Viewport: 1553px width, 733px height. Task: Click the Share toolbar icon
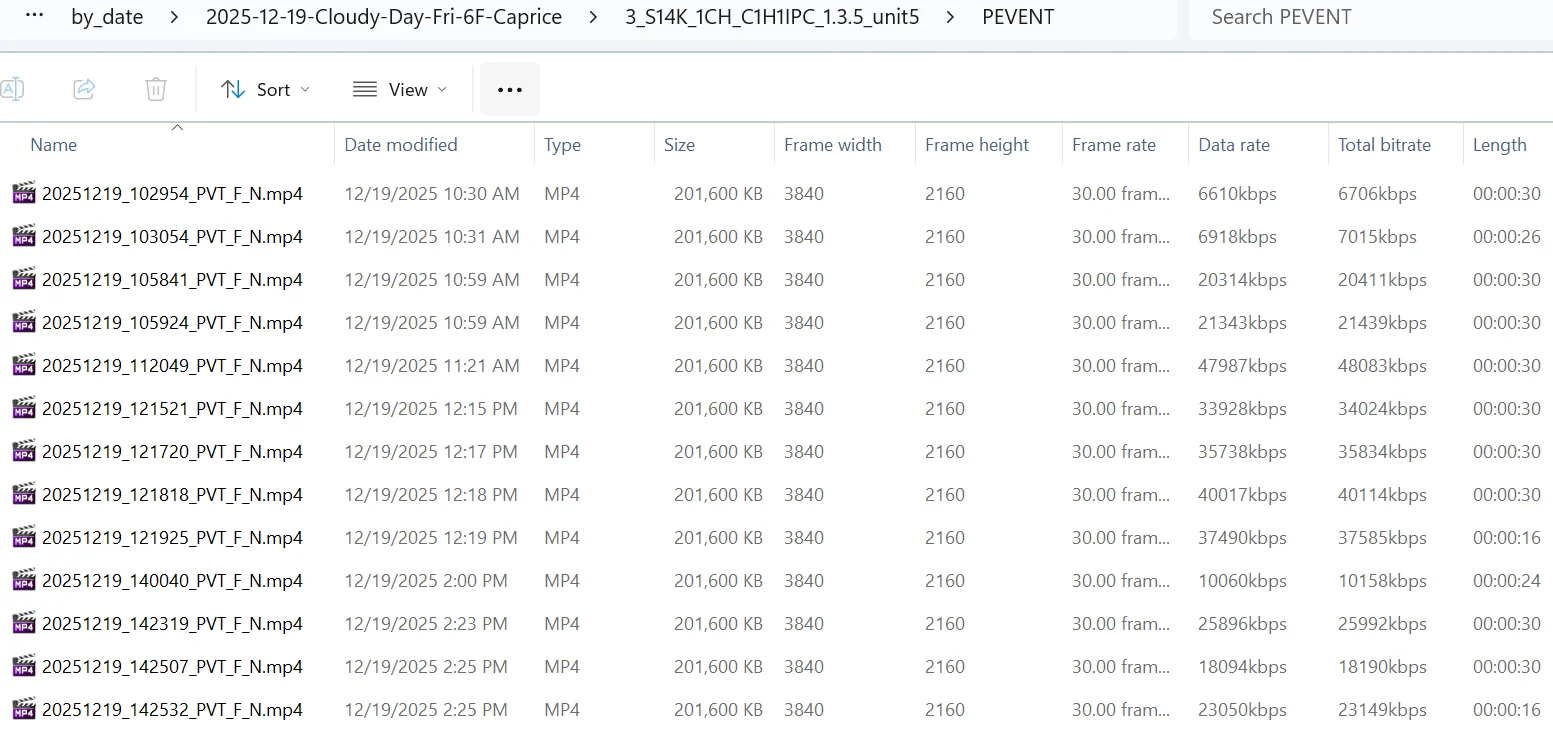pos(84,89)
